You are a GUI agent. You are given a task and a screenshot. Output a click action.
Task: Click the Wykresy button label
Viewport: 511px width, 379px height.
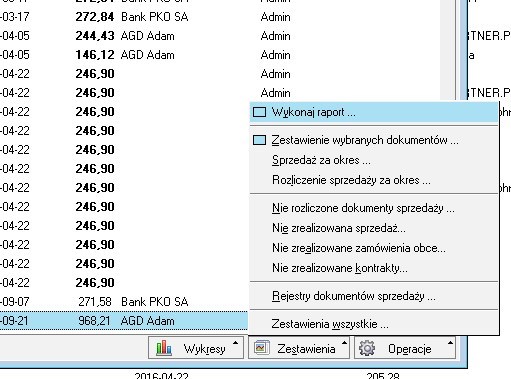(x=204, y=349)
